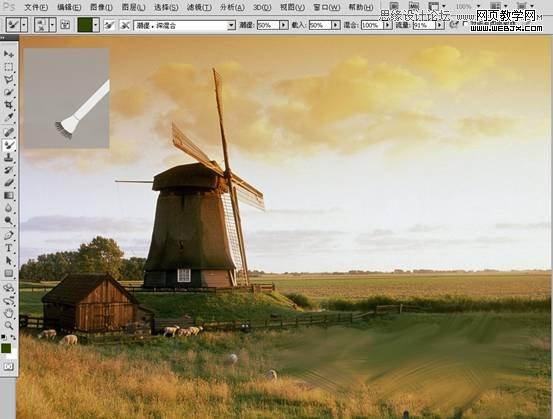The height and width of the screenshot is (419, 553).
Task: Select the Rectangular Marquee tool
Action: click(8, 67)
